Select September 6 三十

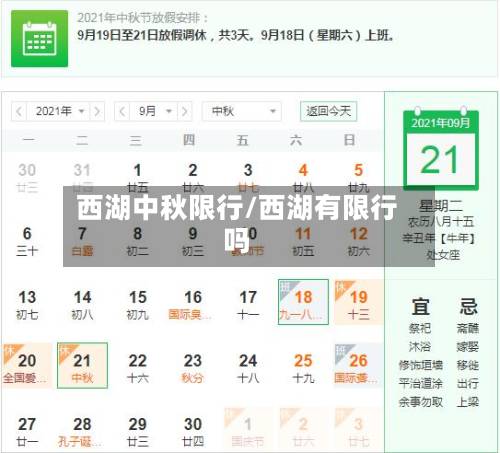[x=27, y=241]
